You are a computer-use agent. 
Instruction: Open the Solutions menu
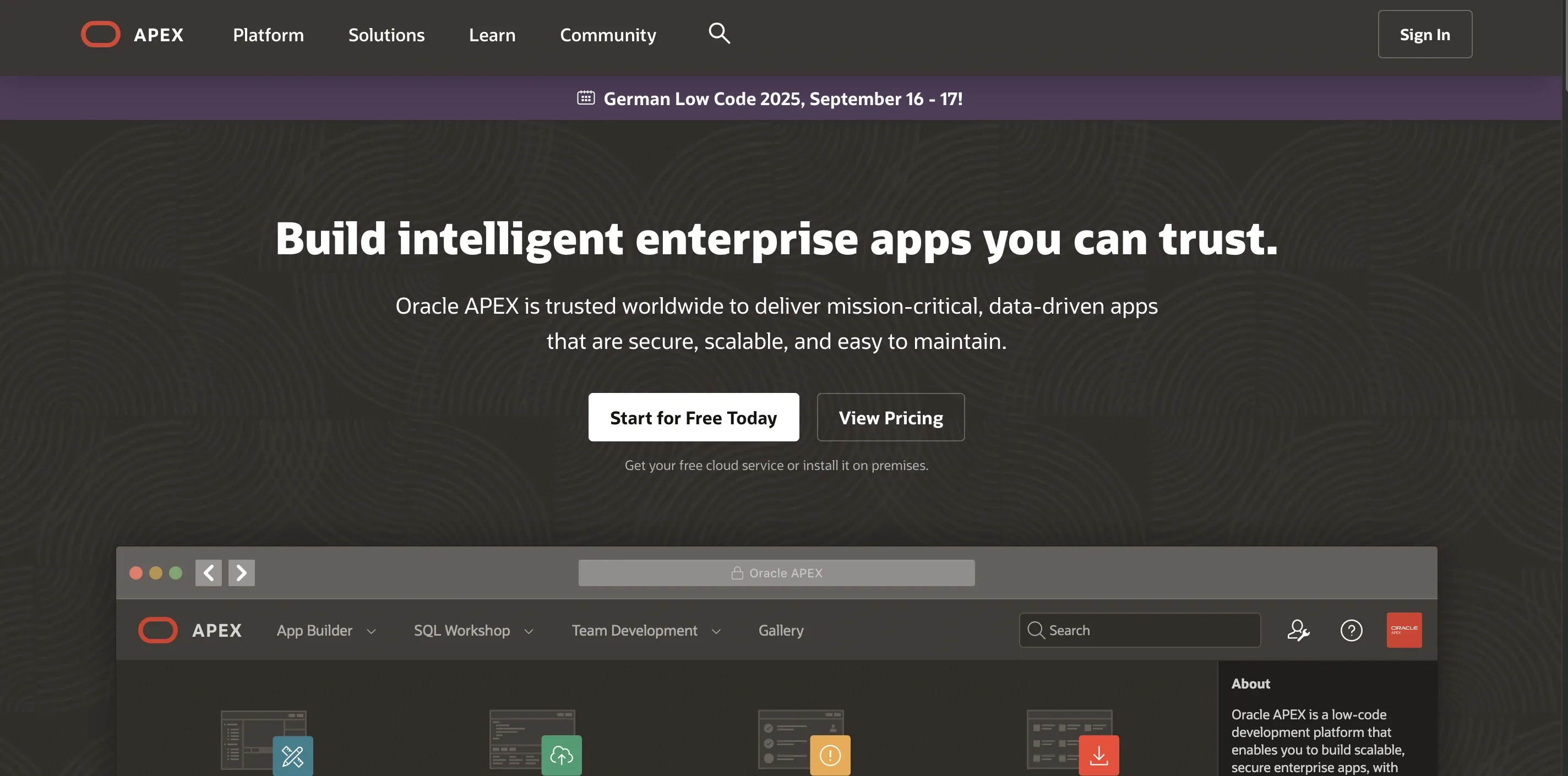tap(386, 35)
